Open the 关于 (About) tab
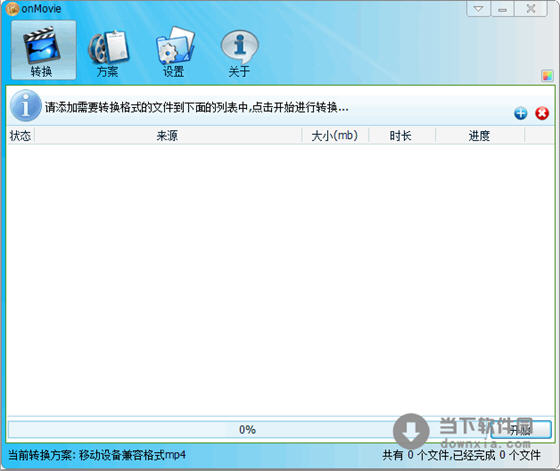The width and height of the screenshot is (560, 471). point(239,53)
